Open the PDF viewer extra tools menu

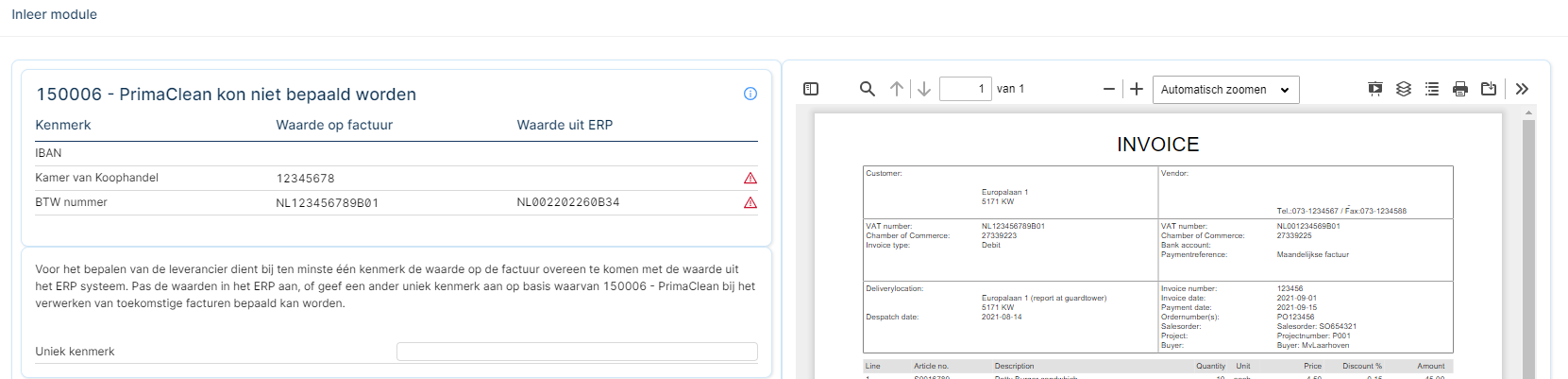(x=1522, y=89)
